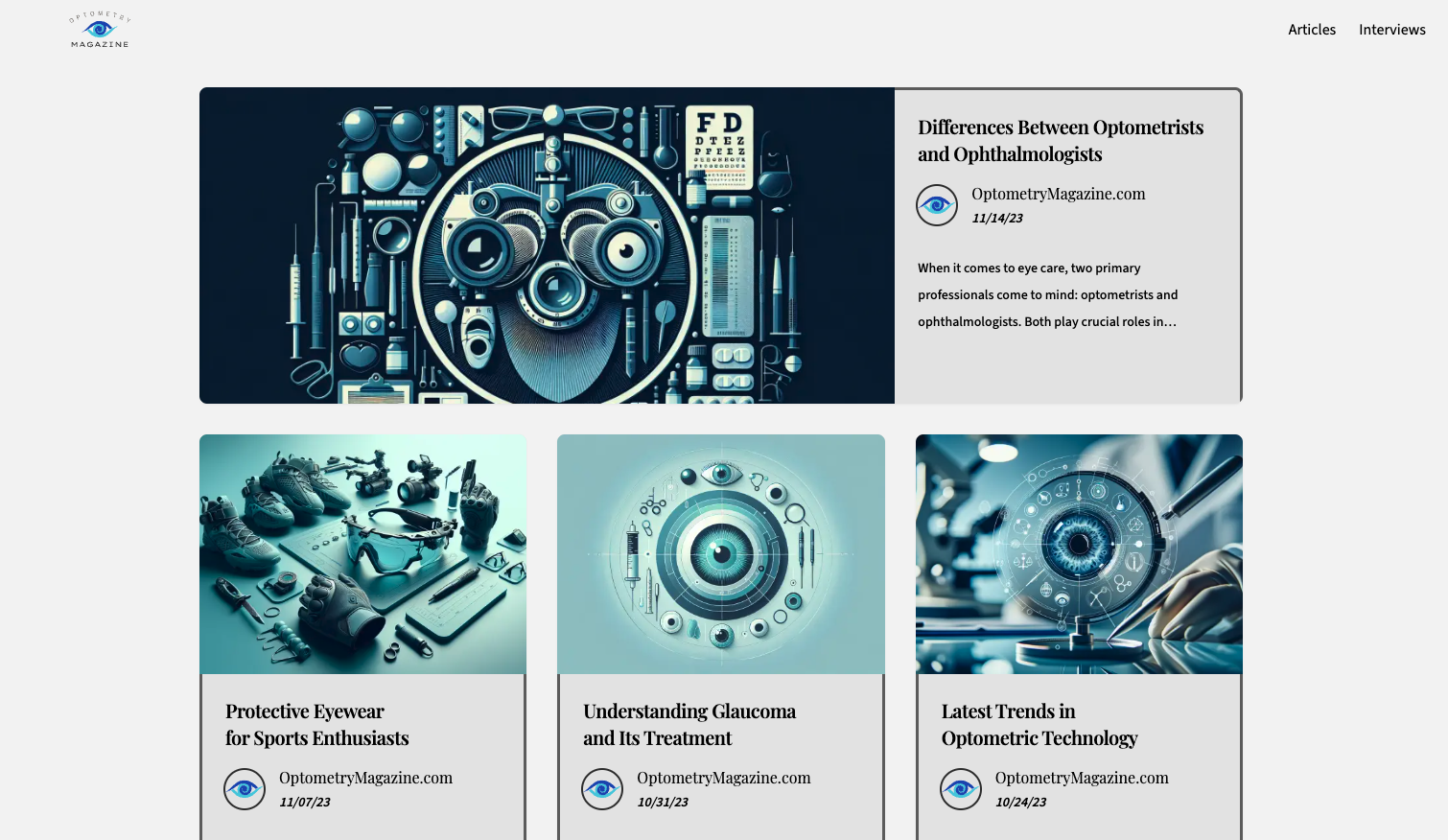Open the Articles menu item
Viewport: 1448px width, 840px height.
point(1311,30)
